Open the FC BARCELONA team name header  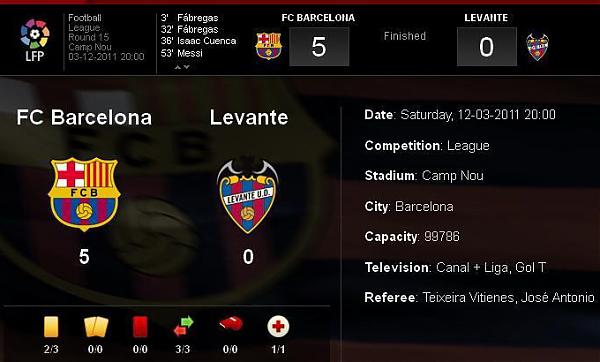click(x=318, y=18)
